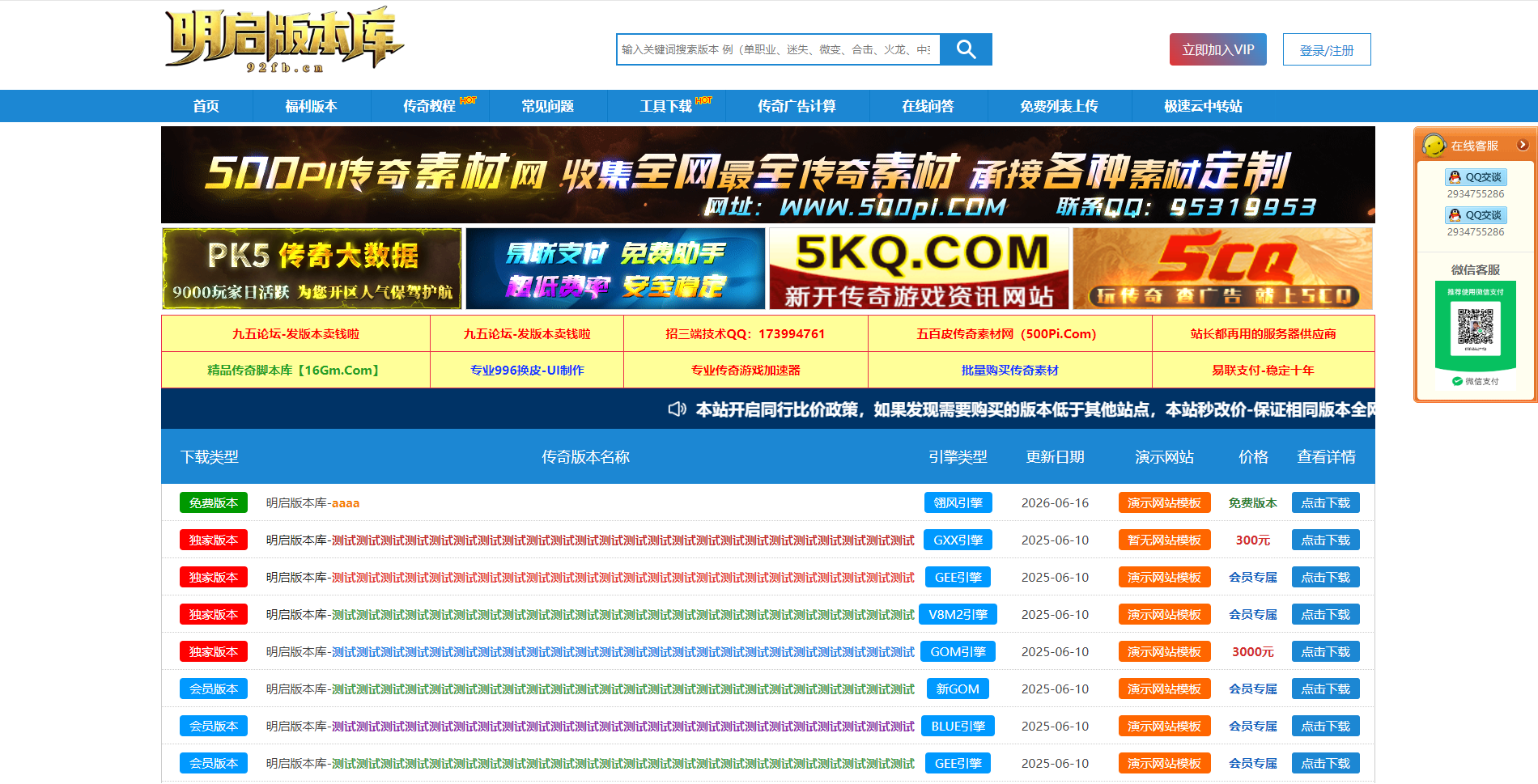Click the GXX引擎 engine tag

tap(958, 540)
